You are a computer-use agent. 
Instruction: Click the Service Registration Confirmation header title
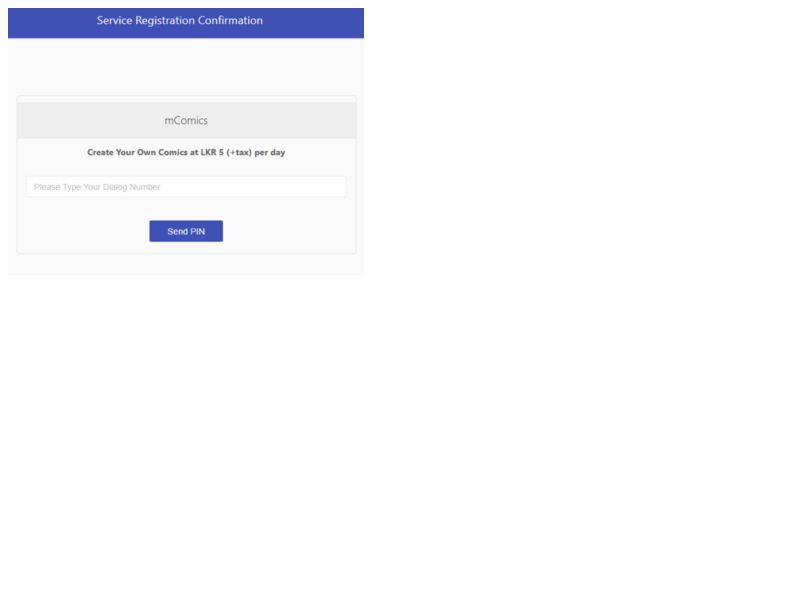180,20
